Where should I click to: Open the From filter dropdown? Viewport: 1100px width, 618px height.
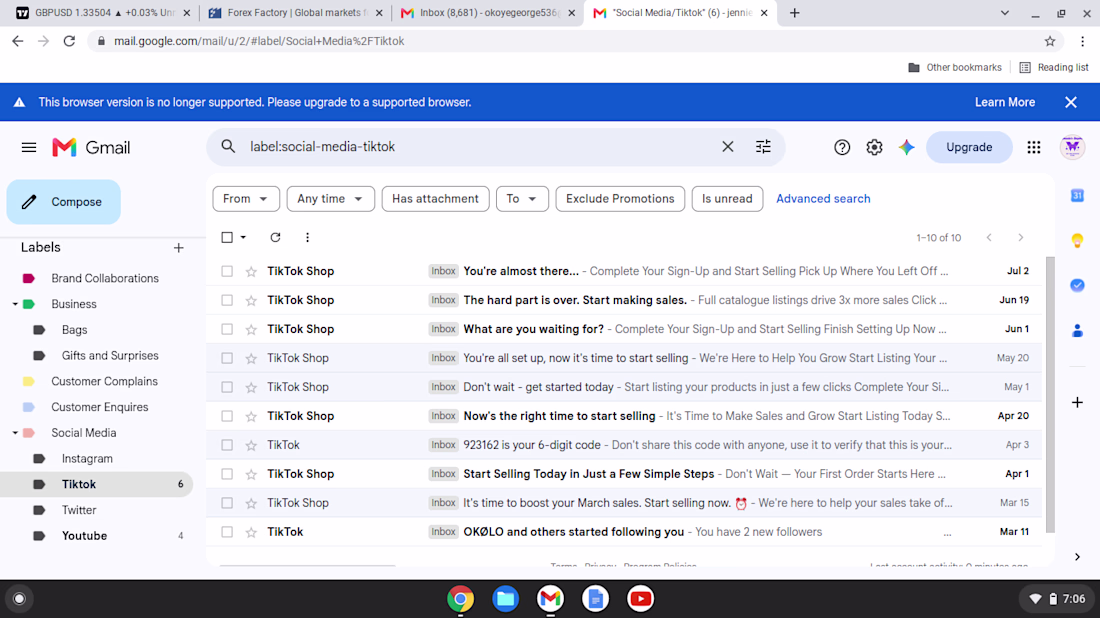coord(246,199)
